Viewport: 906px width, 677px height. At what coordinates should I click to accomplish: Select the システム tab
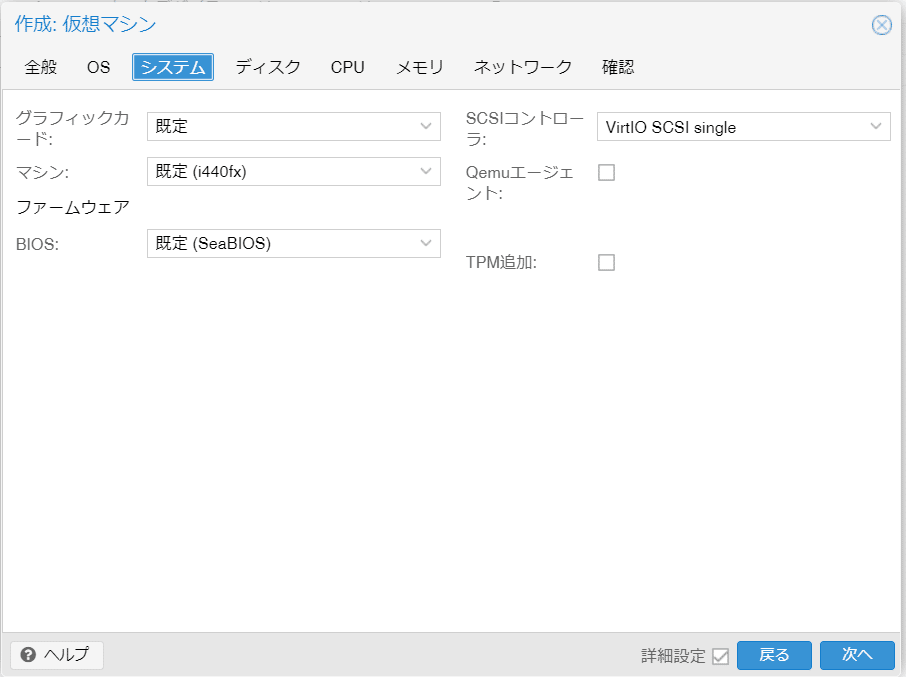[173, 67]
